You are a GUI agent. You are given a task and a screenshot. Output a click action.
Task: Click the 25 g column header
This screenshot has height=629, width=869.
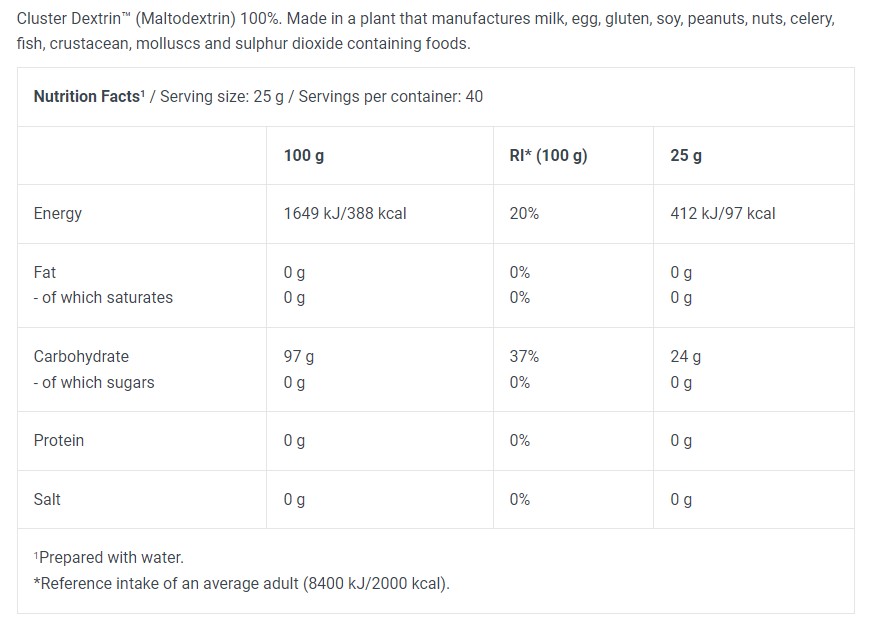tap(686, 155)
